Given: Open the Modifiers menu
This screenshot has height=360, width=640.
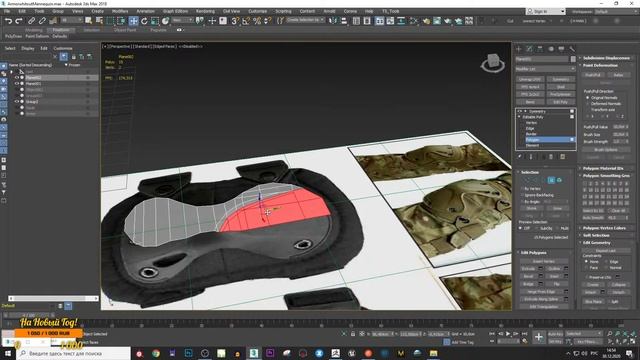Looking at the screenshot, I should 120,11.
